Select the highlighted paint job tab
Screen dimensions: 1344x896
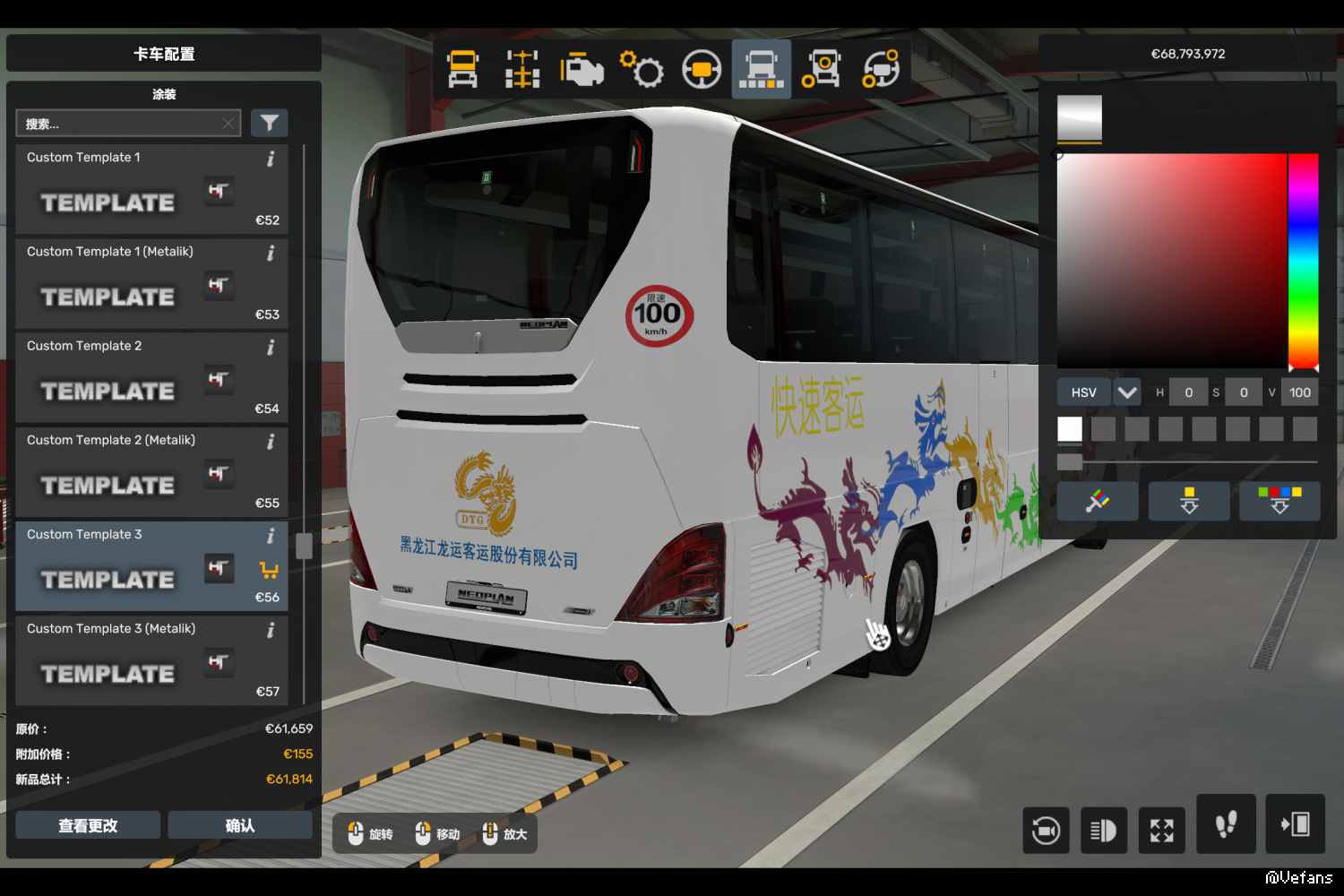(762, 69)
